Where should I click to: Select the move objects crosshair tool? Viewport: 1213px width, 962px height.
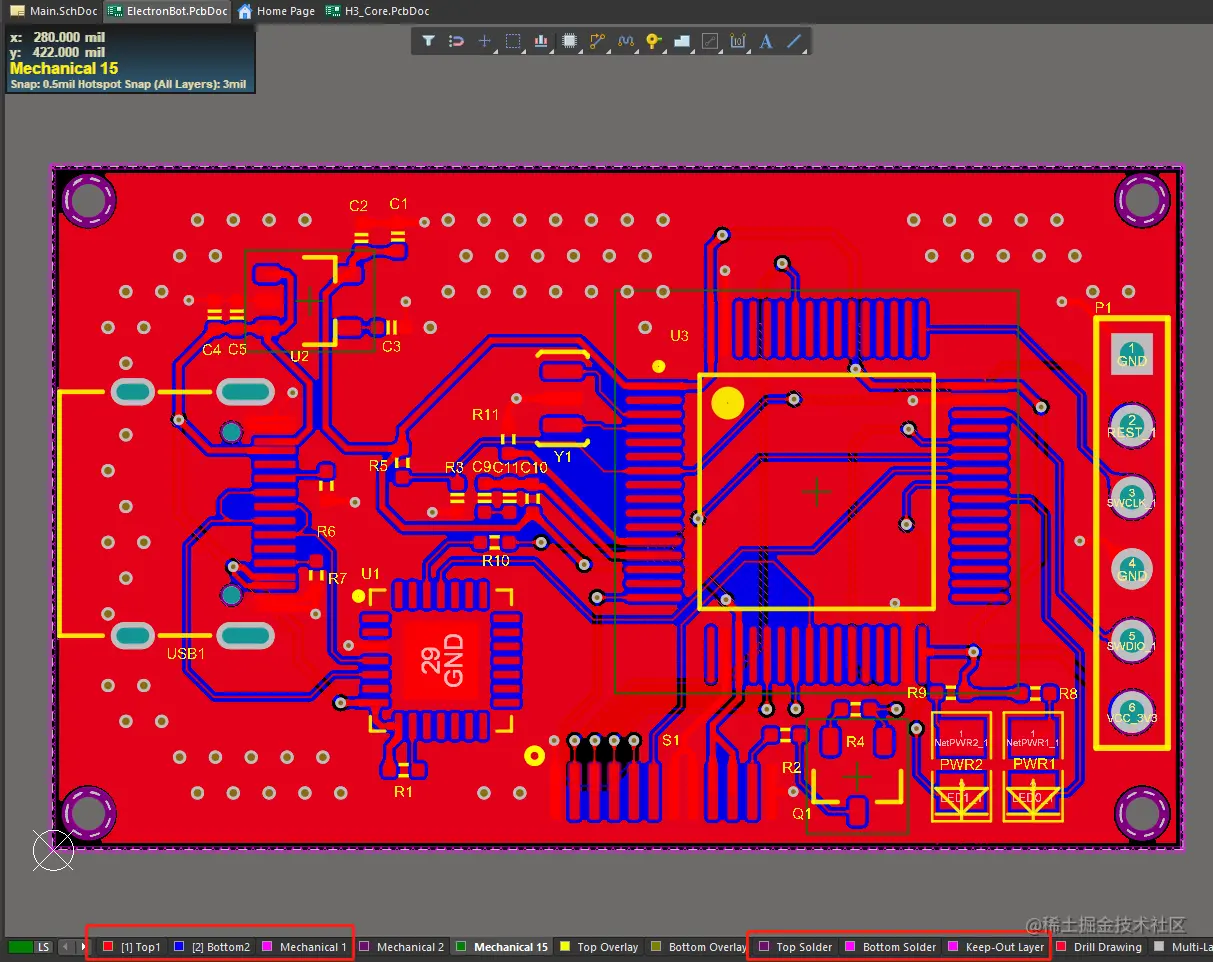484,41
